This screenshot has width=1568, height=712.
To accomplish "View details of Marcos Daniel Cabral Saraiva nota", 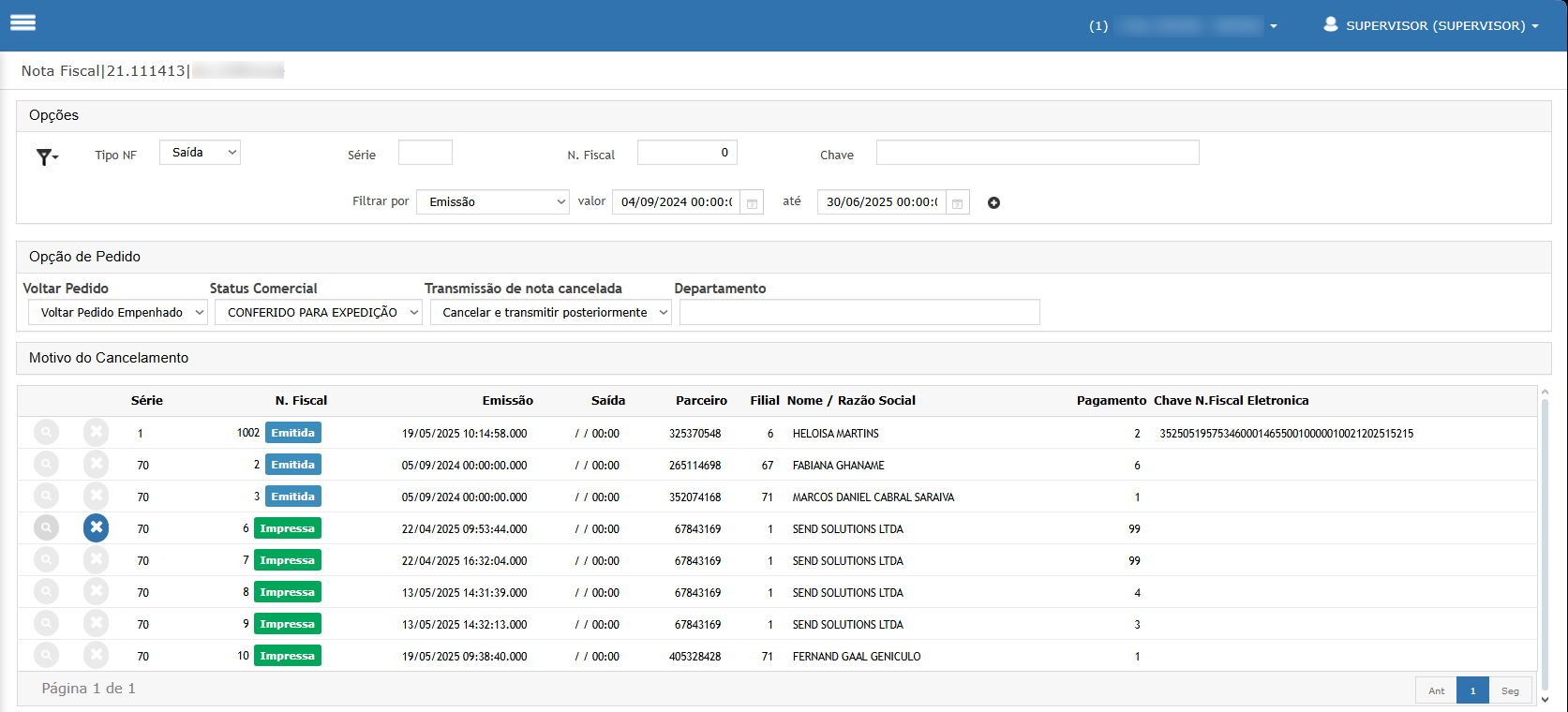I will pos(46,496).
